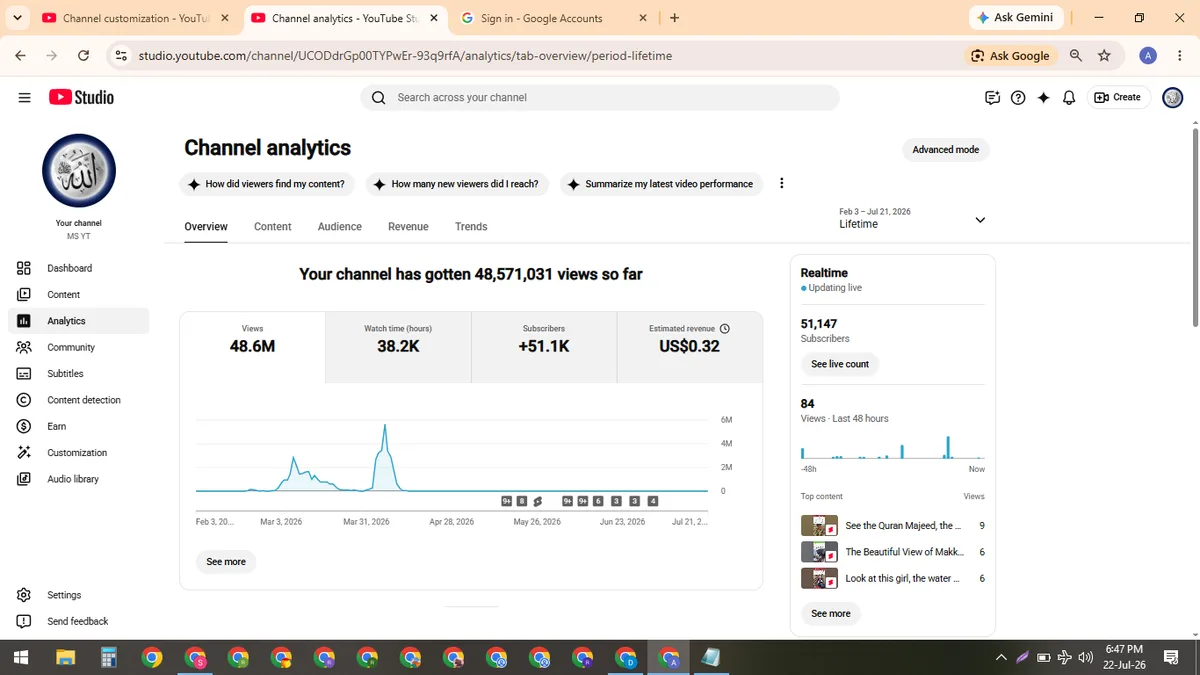Screen dimensions: 1200x675
Task: Open the hamburger menu in YouTube Studio
Action: [x=25, y=97]
